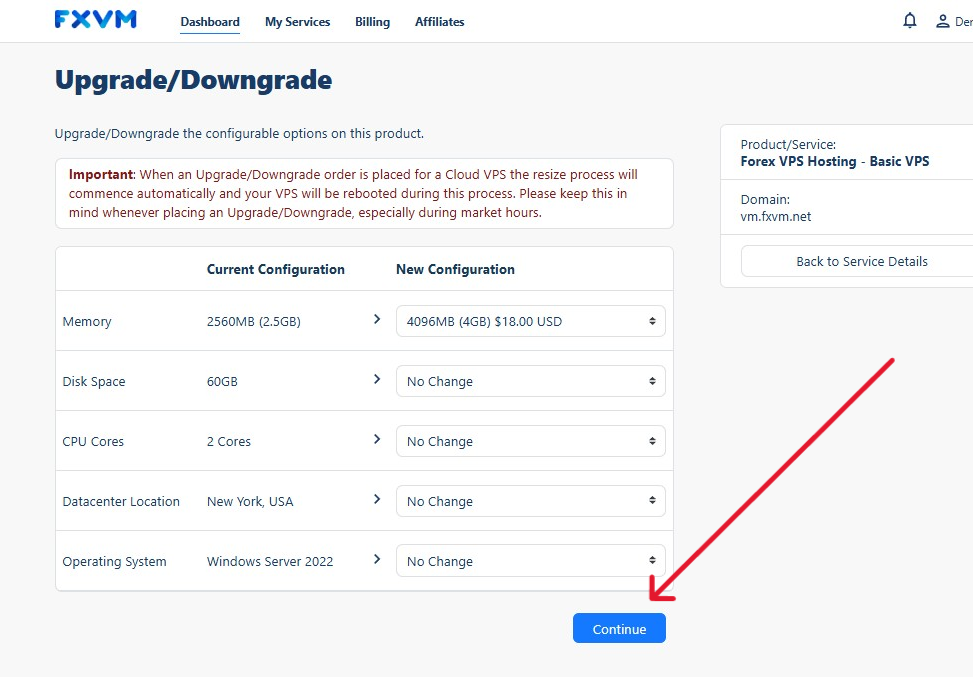The image size is (973, 677).
Task: Expand the Operating System dropdown
Action: (530, 562)
